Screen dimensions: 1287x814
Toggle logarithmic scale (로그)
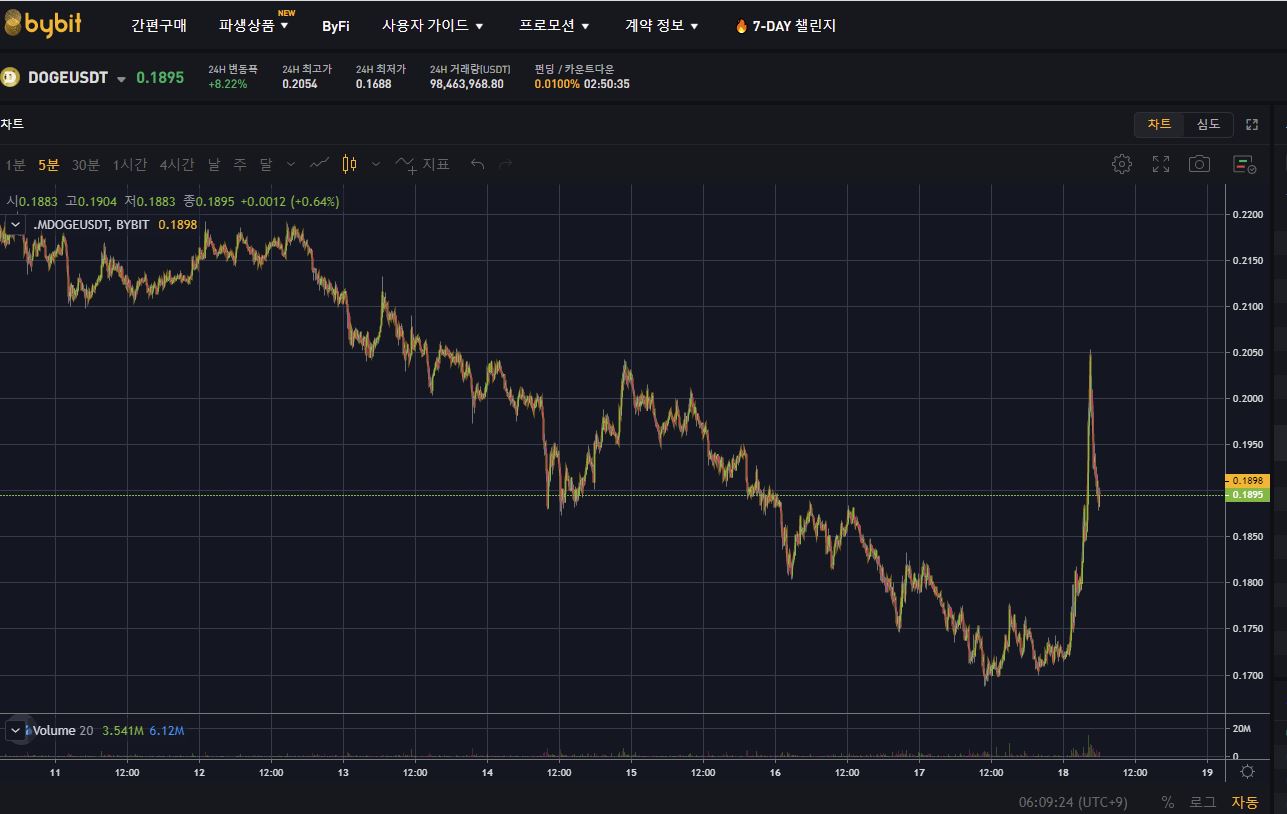(1202, 802)
